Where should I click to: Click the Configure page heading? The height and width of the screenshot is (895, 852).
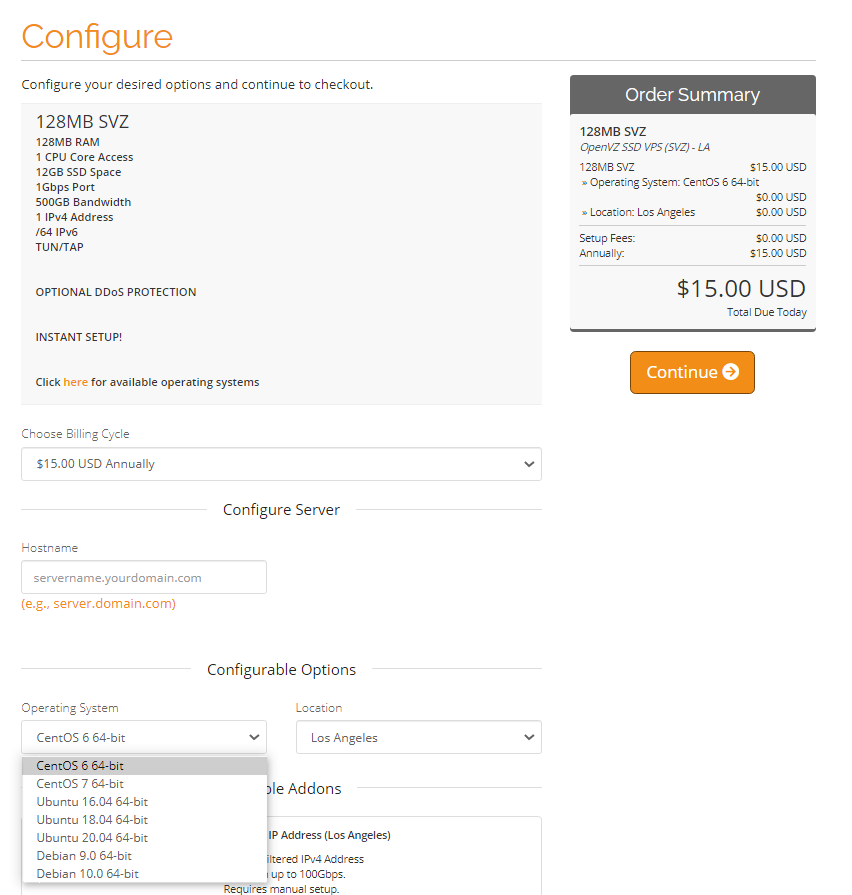97,37
